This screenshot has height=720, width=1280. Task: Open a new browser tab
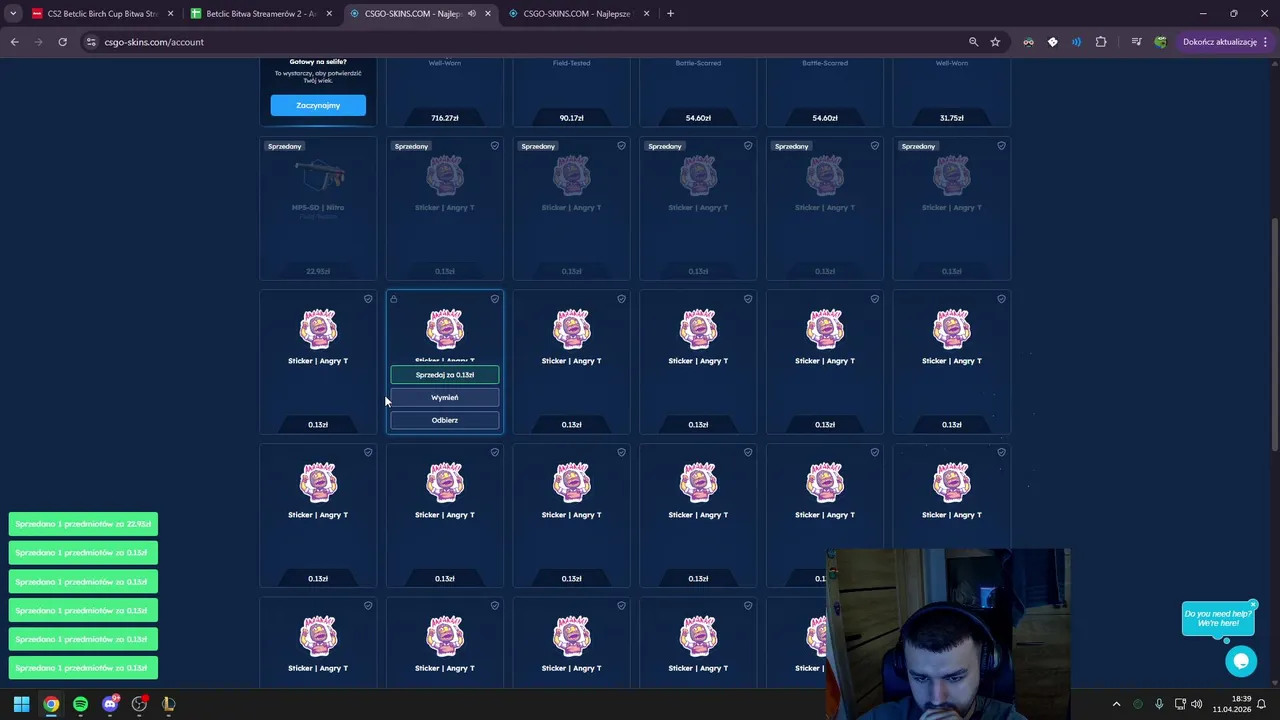[x=670, y=14]
